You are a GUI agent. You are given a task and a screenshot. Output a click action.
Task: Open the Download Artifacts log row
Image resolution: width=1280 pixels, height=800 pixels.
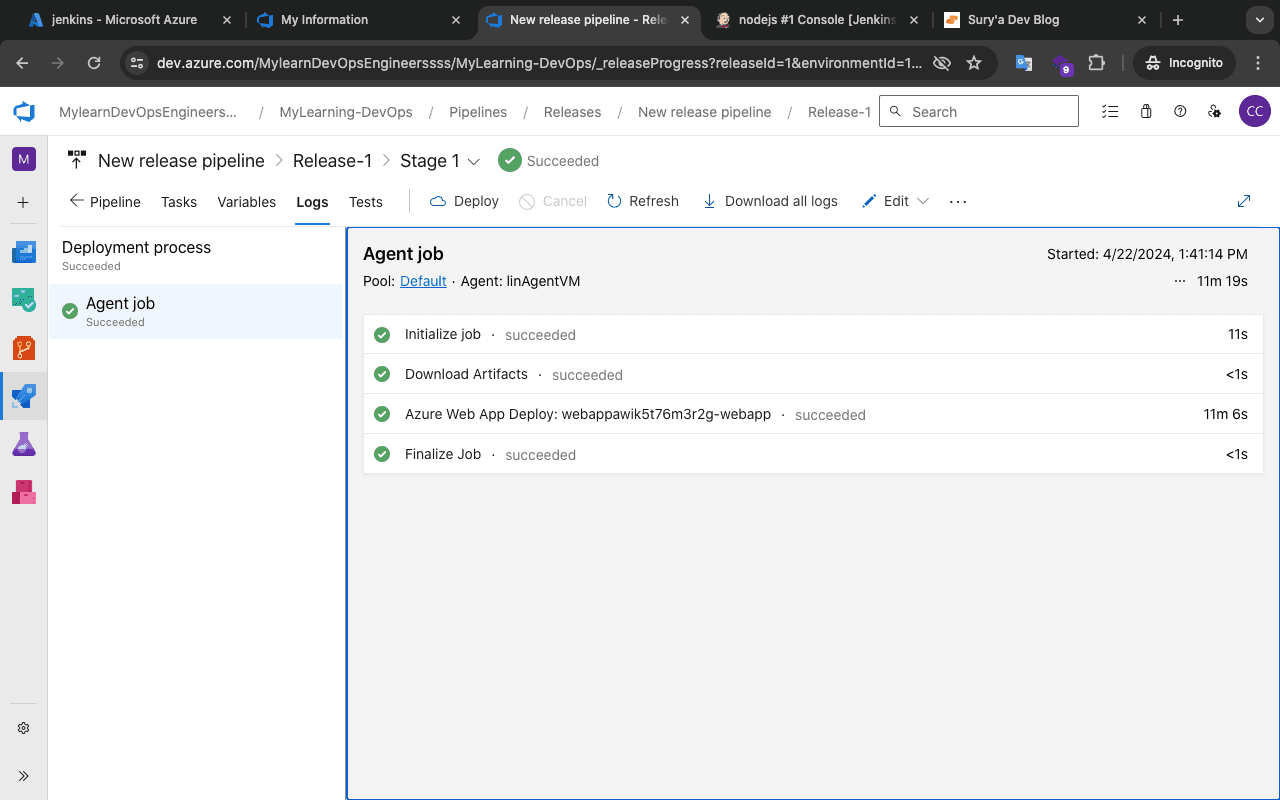[x=813, y=374]
